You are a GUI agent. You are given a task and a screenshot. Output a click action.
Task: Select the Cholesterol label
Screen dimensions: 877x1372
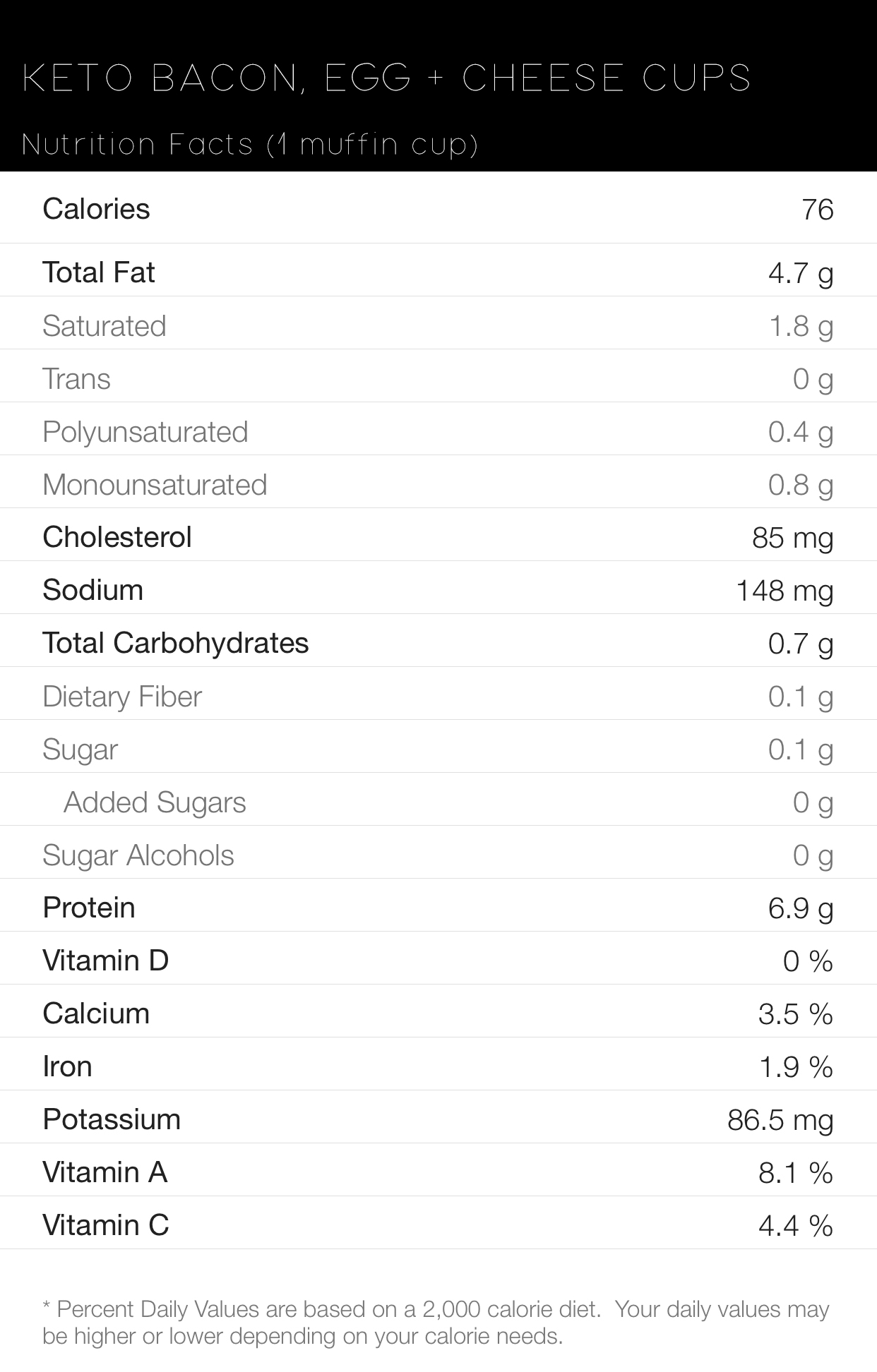click(117, 537)
